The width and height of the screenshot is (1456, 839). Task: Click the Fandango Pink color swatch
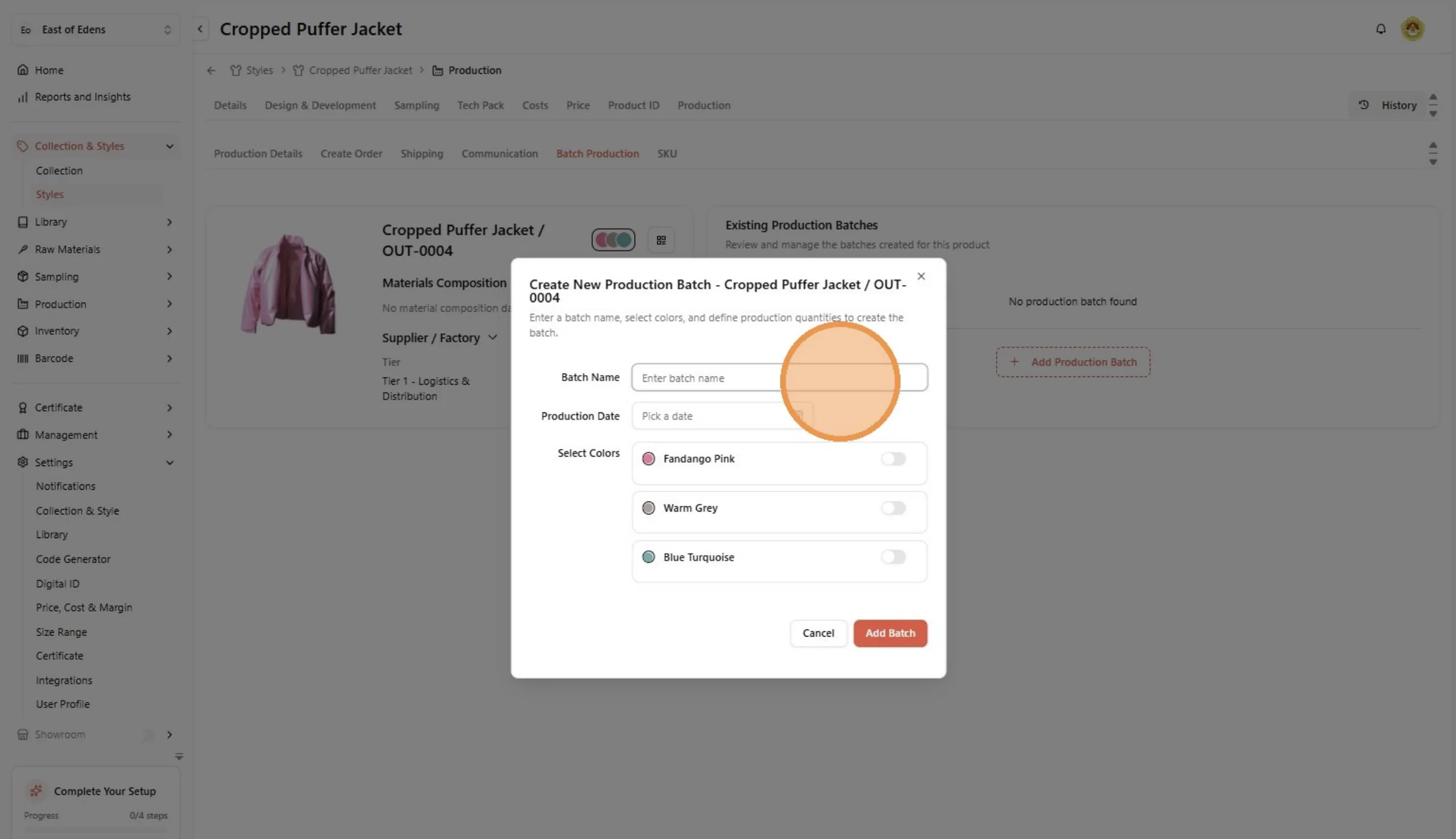[649, 459]
